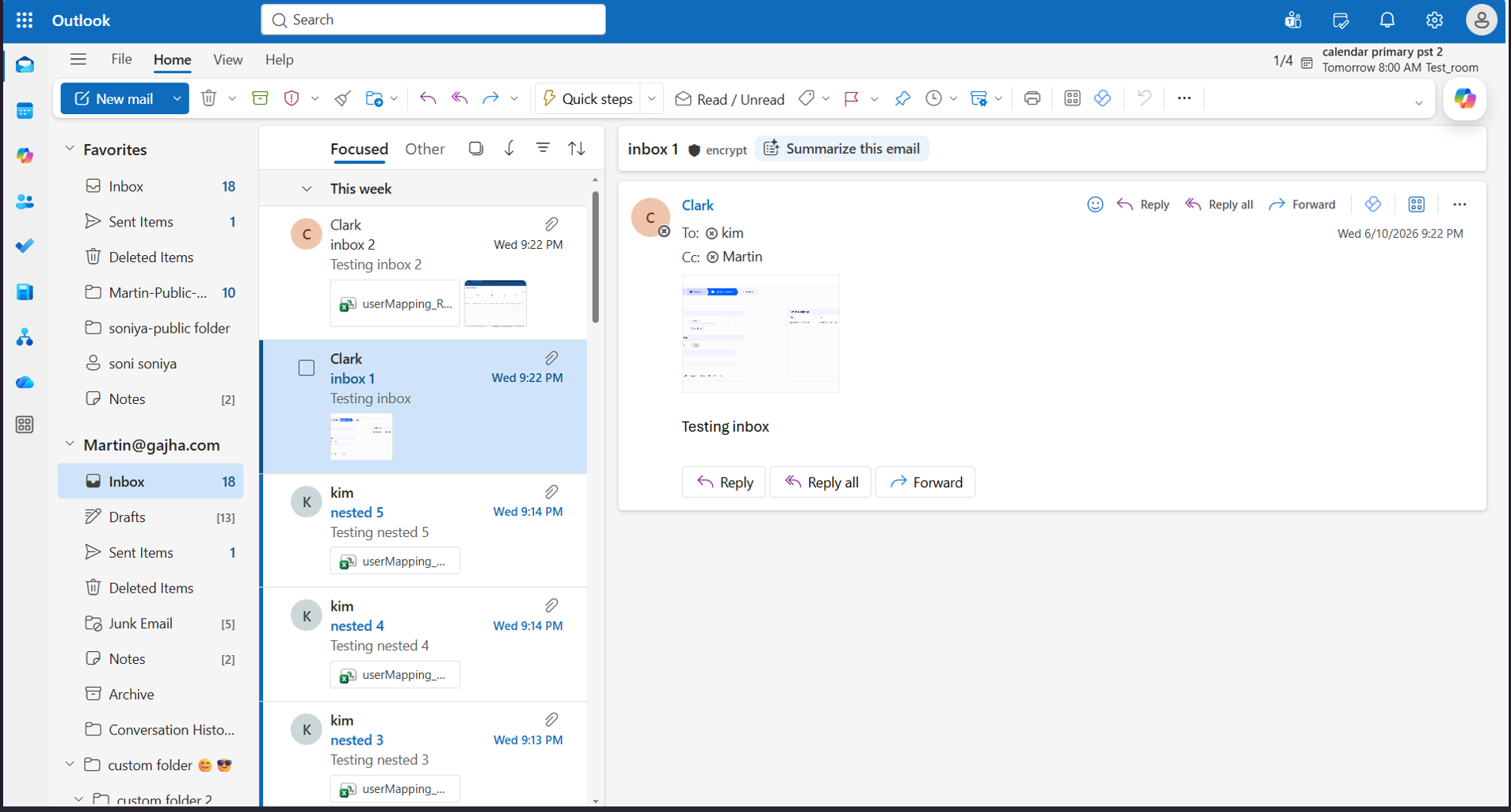
Task: Collapse the custom folder tree item
Action: (x=70, y=764)
